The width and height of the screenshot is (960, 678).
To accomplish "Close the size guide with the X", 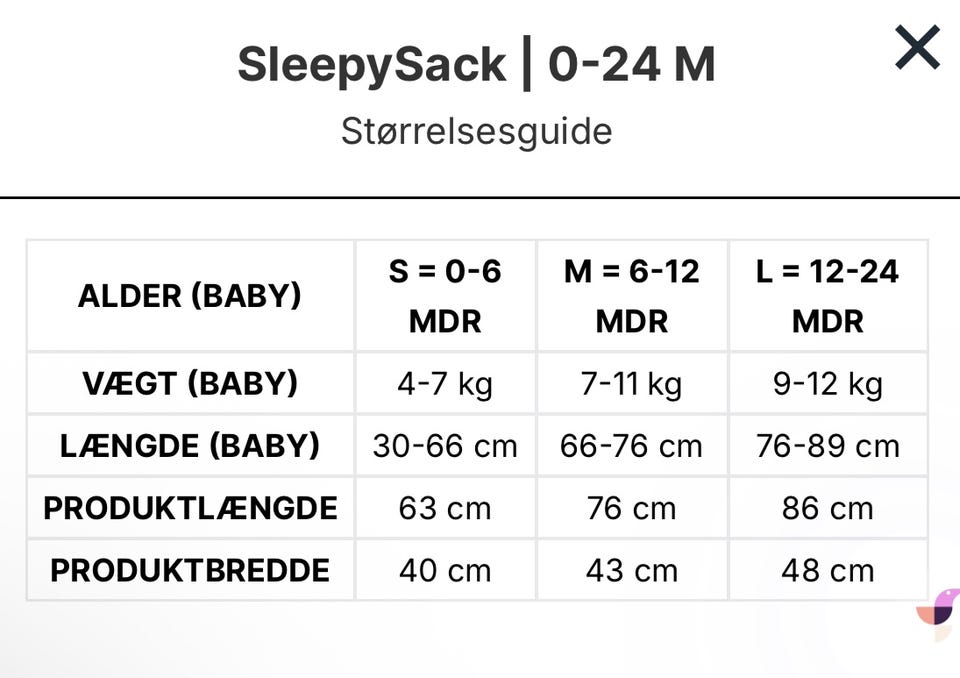I will click(x=917, y=48).
